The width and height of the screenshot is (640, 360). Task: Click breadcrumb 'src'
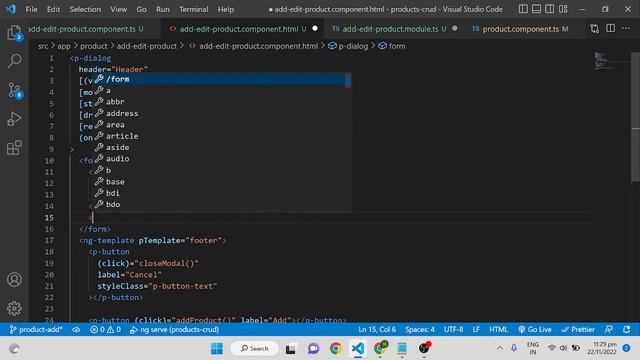[43, 46]
